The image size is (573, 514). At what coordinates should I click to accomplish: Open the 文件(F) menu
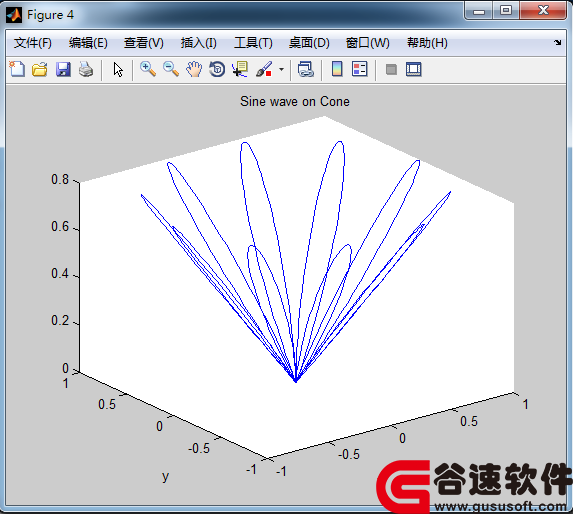33,43
